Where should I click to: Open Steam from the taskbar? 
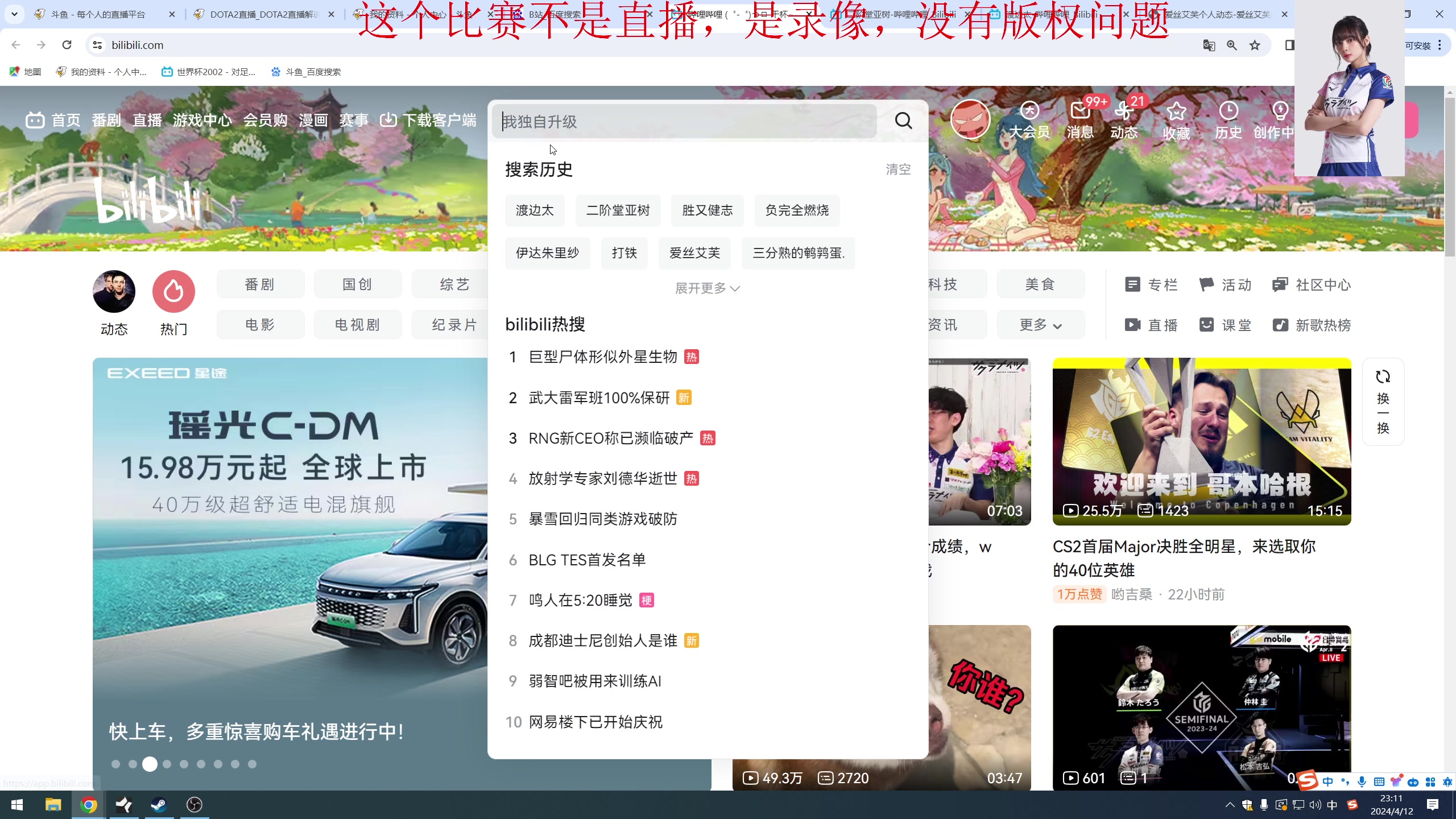pyautogui.click(x=159, y=805)
